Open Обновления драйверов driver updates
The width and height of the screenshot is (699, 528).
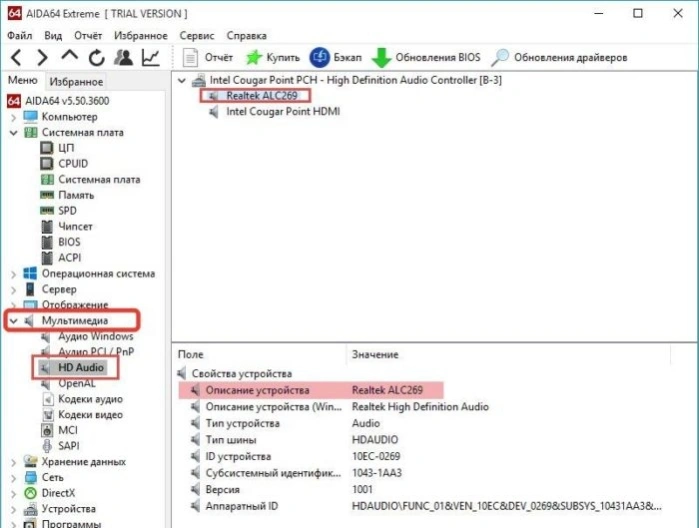click(x=559, y=58)
